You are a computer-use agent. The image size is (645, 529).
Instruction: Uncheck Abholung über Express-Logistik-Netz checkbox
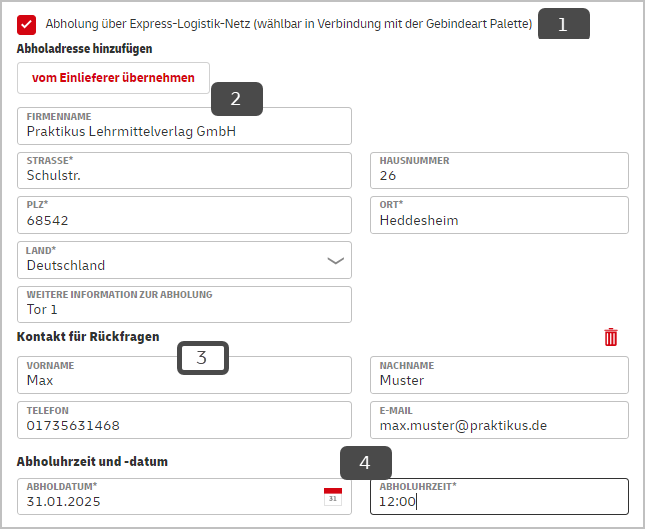tap(26, 25)
